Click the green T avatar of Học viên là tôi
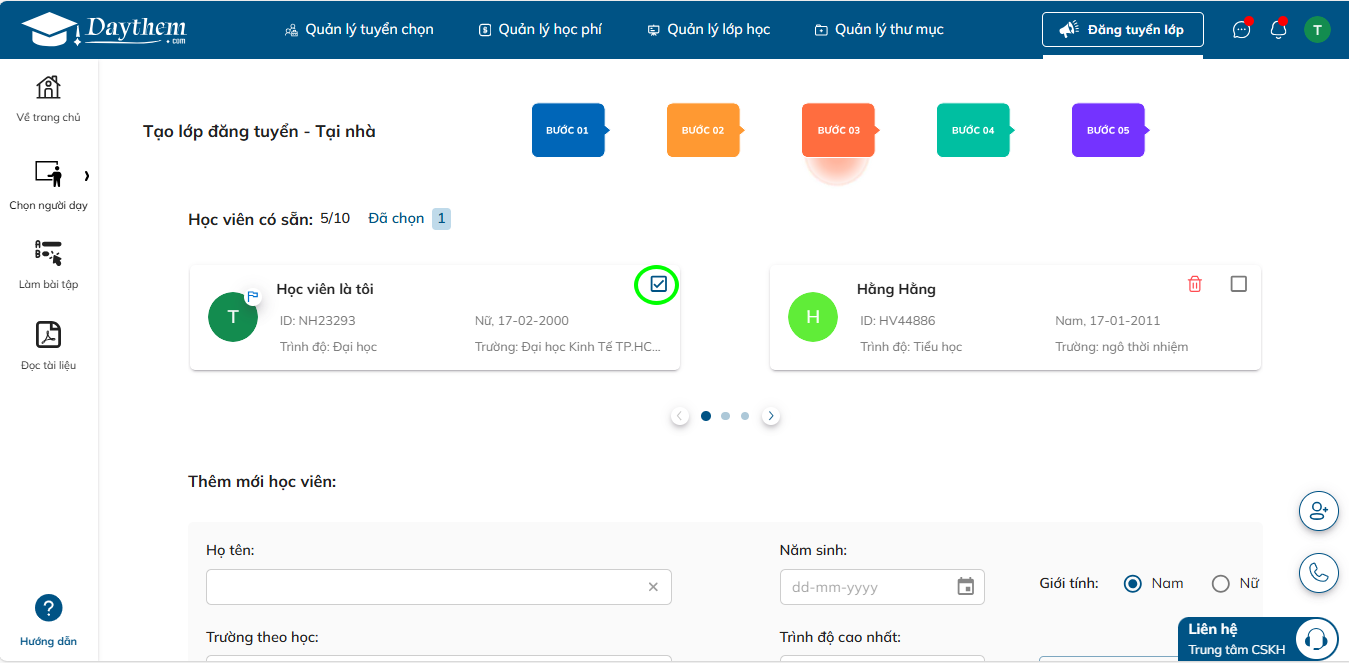1349x663 pixels. click(233, 317)
